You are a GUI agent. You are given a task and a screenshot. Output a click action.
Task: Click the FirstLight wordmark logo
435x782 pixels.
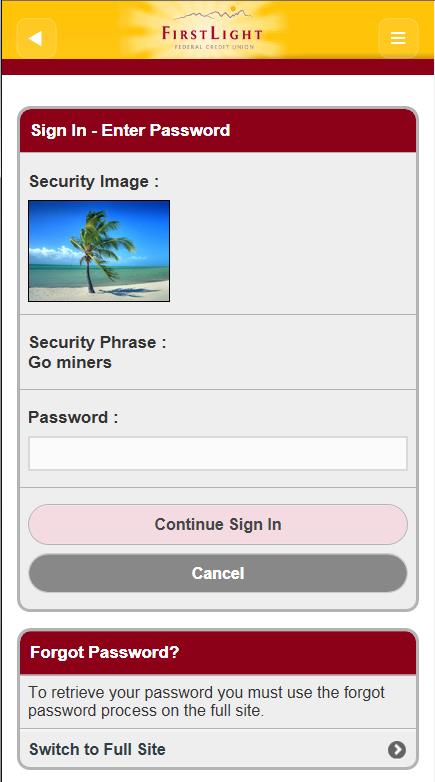pyautogui.click(x=213, y=34)
